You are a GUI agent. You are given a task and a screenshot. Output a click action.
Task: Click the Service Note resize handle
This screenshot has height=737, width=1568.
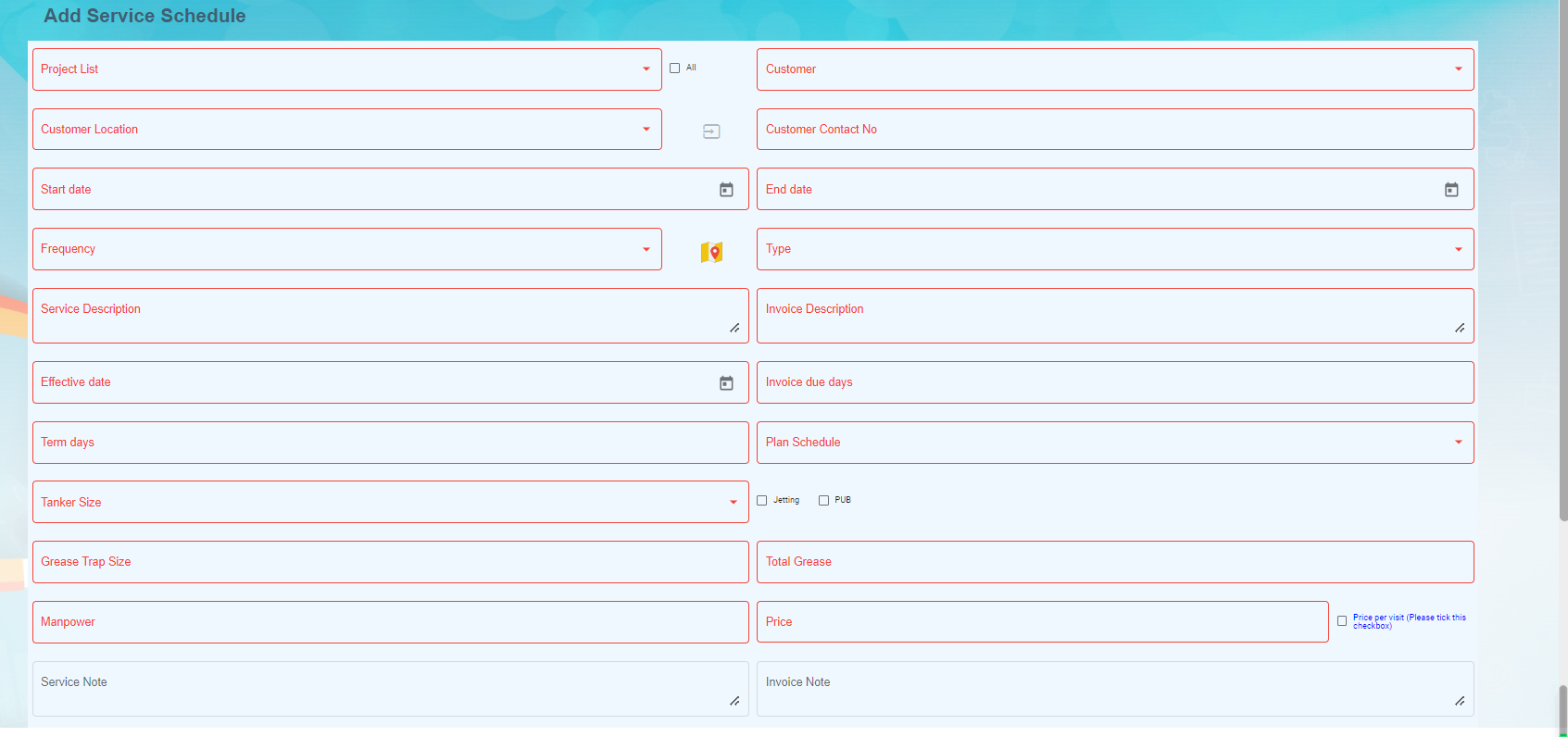tap(734, 701)
